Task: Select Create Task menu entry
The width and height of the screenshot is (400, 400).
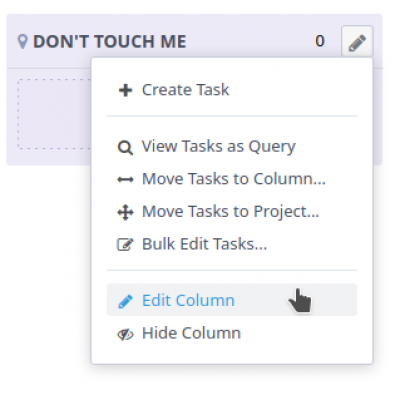Action: coord(232,90)
